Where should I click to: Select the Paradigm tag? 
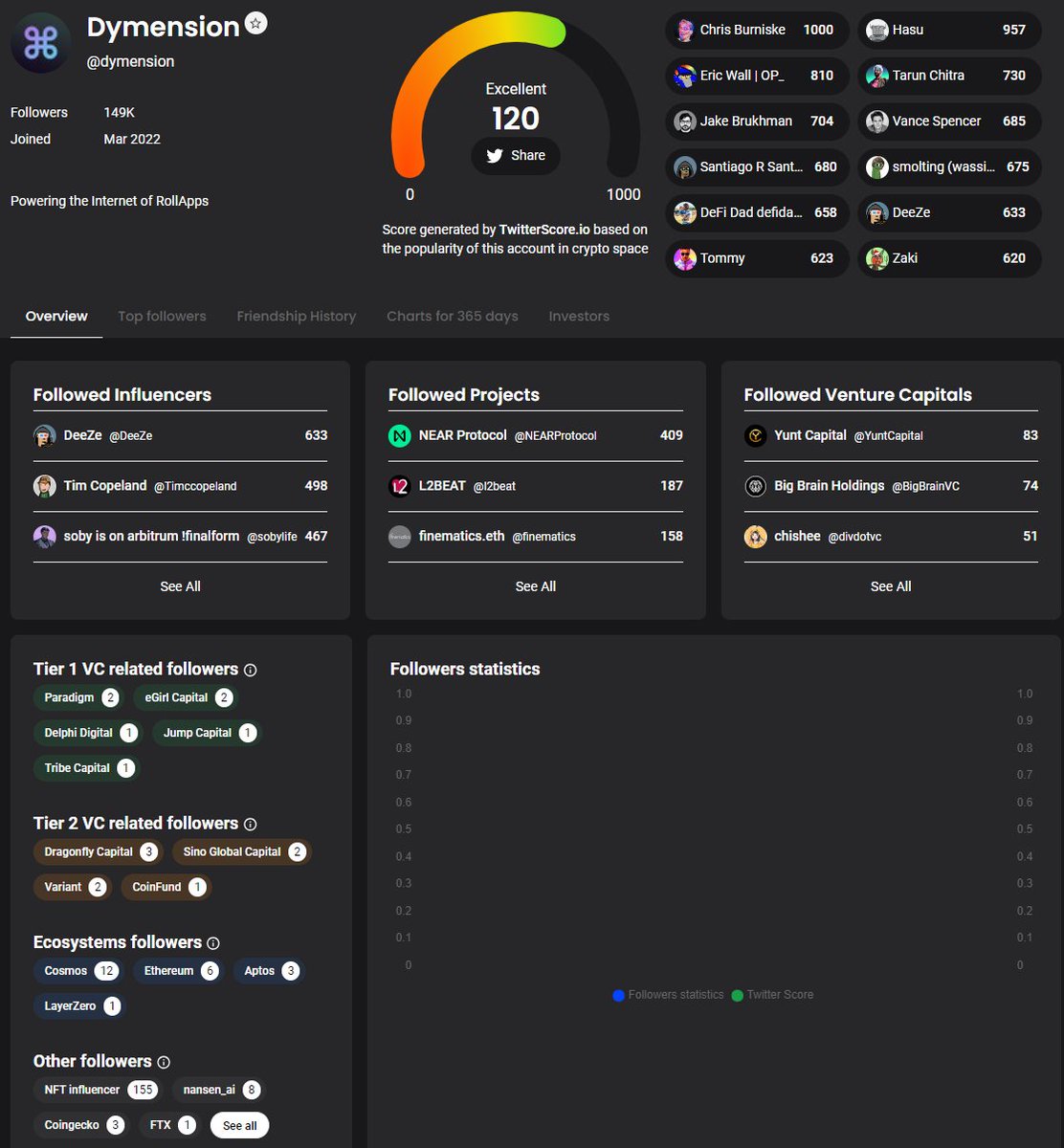tap(78, 698)
